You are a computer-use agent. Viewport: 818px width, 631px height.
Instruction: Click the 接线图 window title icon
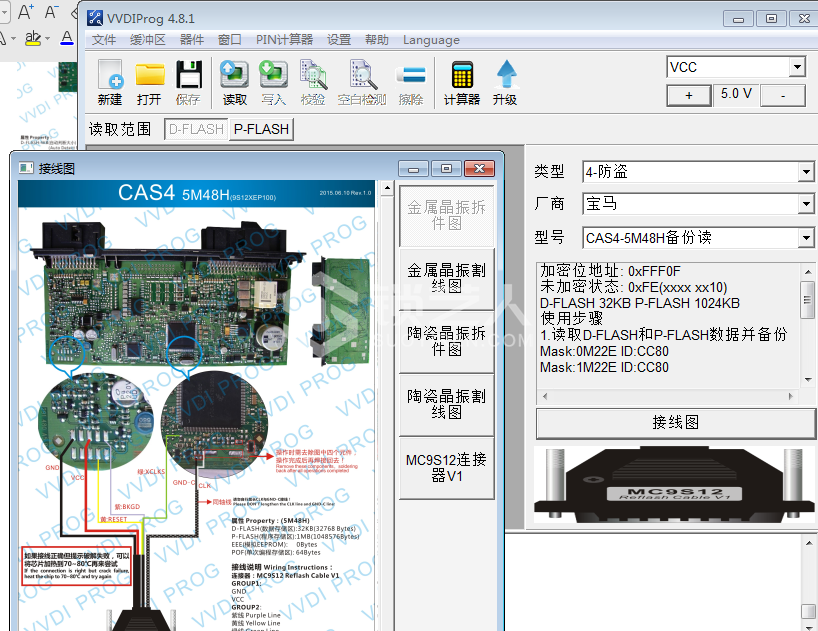point(26,168)
